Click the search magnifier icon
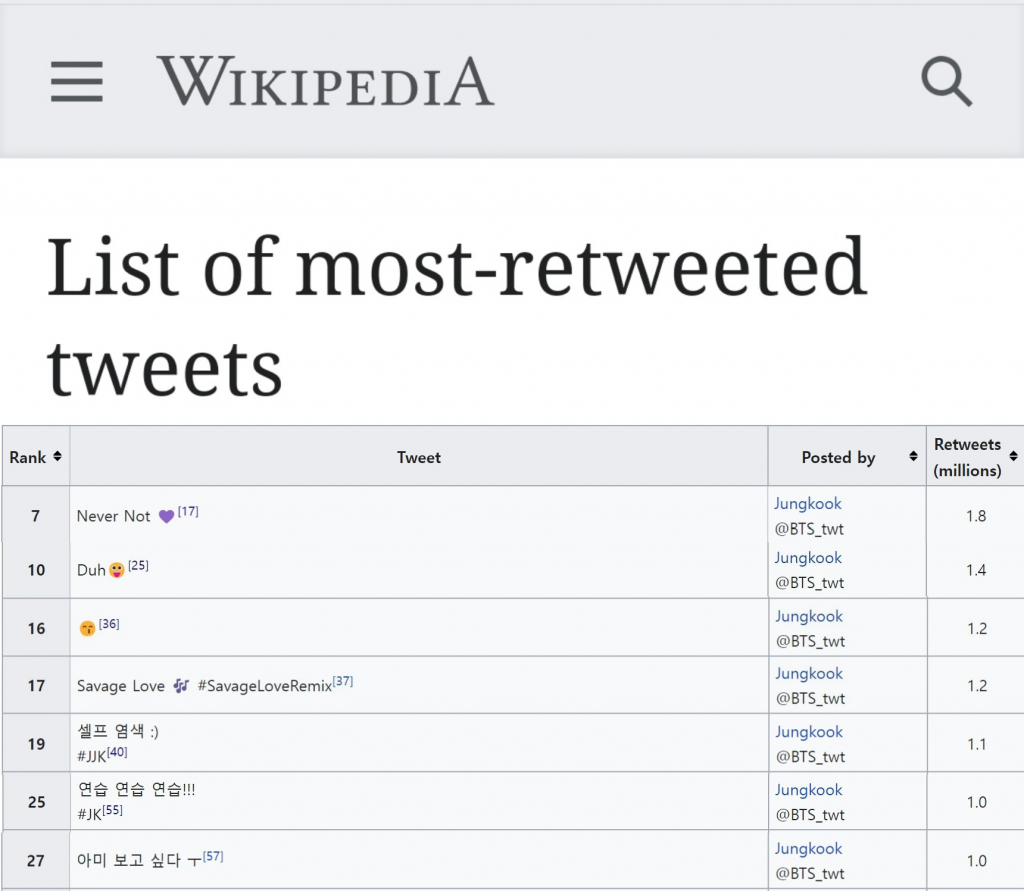The image size is (1024, 891). pos(946,82)
